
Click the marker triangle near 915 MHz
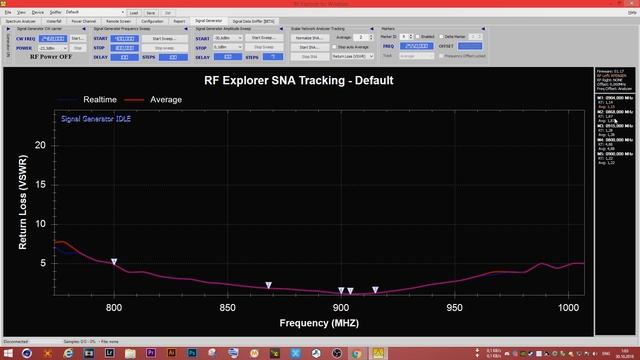[x=375, y=290]
